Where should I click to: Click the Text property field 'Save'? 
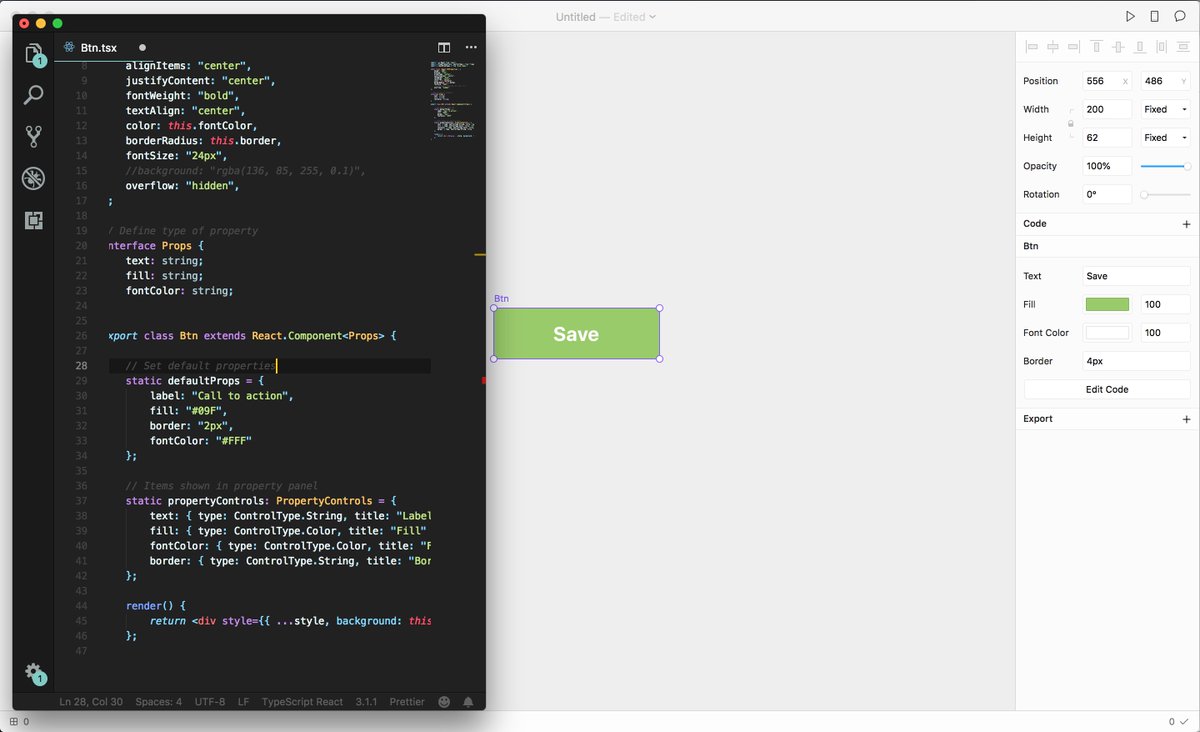pos(1137,276)
